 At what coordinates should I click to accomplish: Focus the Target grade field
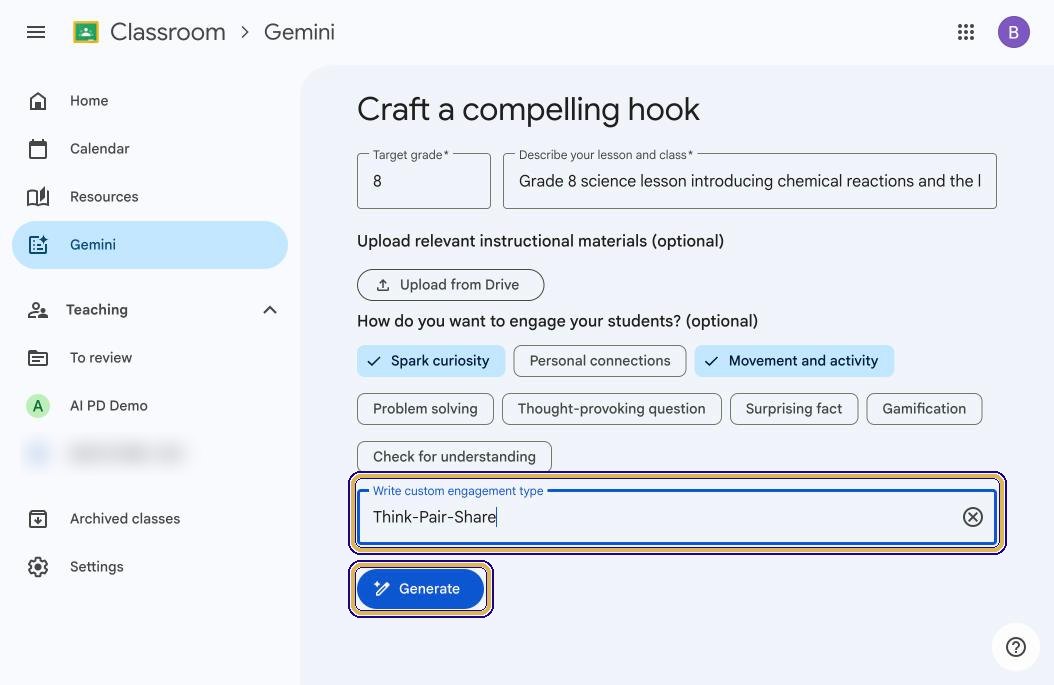pos(423,181)
